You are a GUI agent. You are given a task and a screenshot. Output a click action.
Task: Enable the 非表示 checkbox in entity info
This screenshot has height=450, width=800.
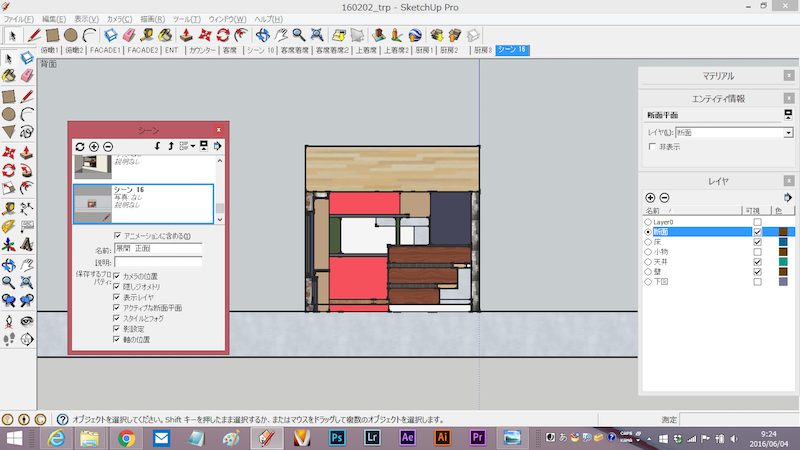652,146
